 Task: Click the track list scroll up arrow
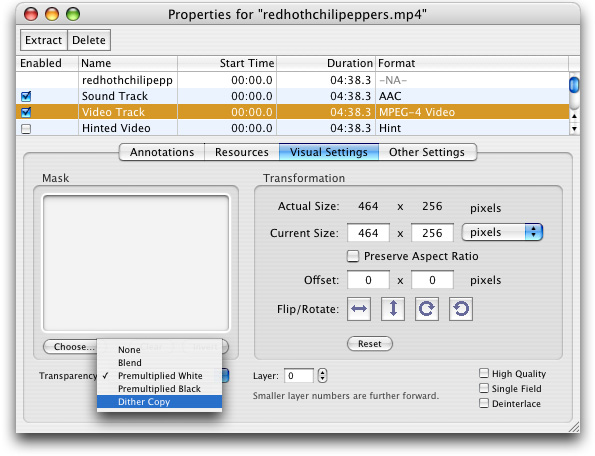tap(574, 116)
